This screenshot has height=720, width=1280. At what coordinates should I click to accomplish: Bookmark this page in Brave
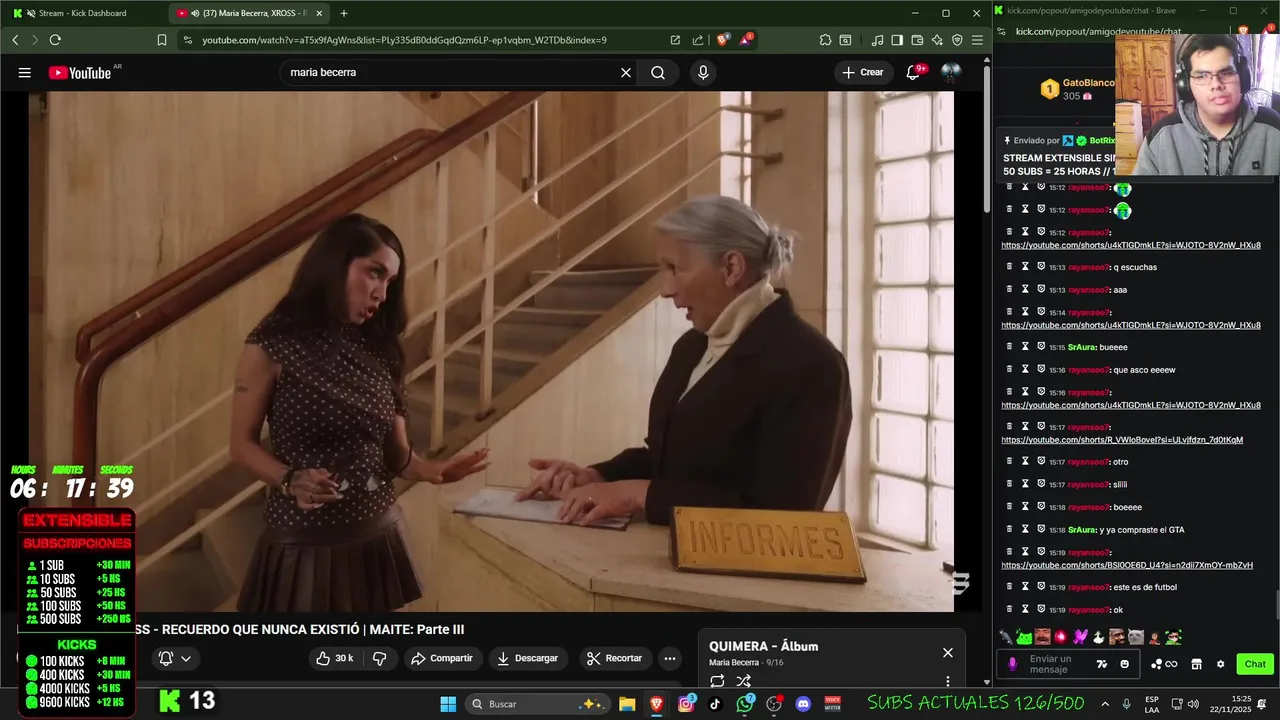162,40
